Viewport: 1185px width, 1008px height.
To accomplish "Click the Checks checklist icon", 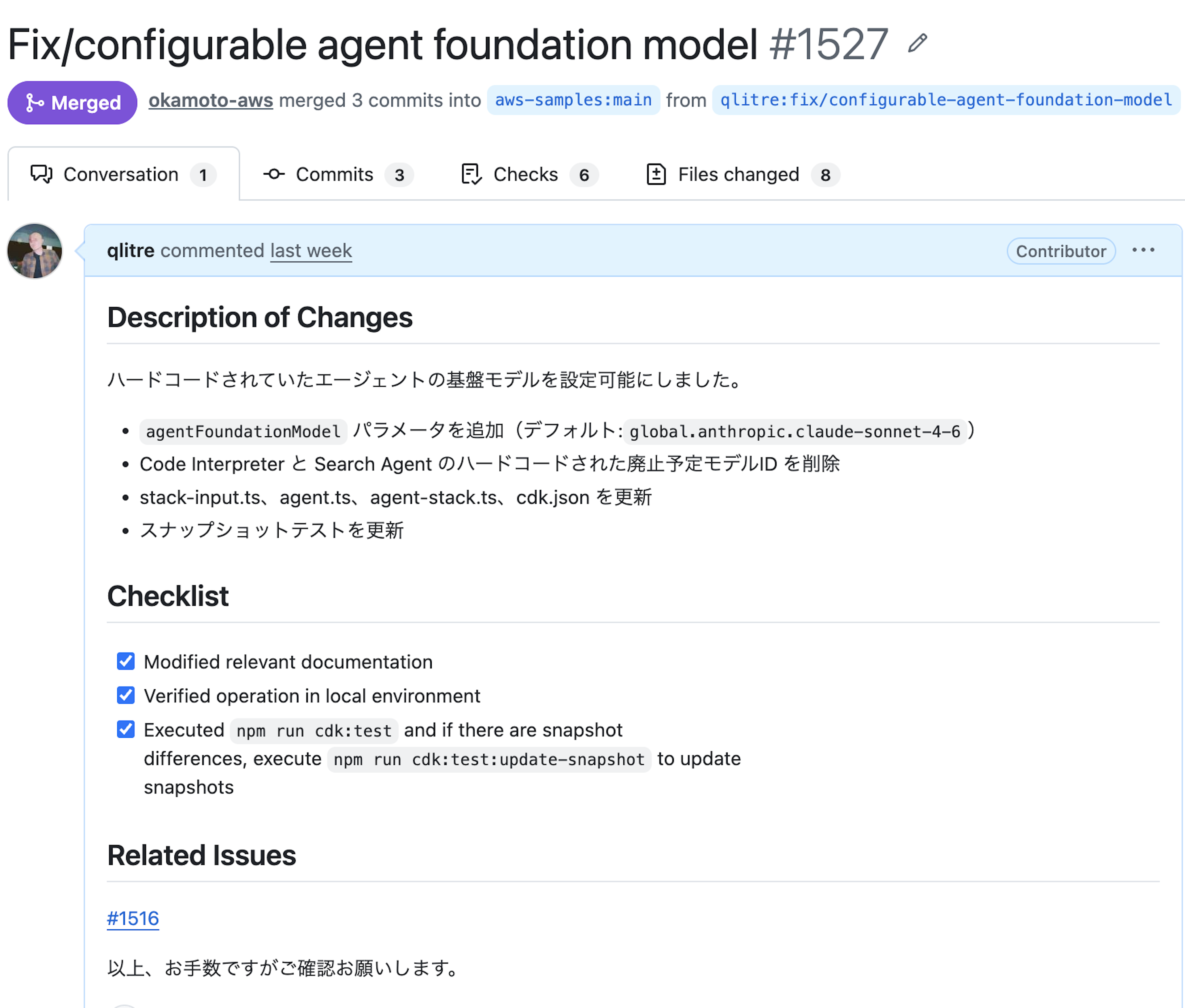I will click(x=471, y=174).
